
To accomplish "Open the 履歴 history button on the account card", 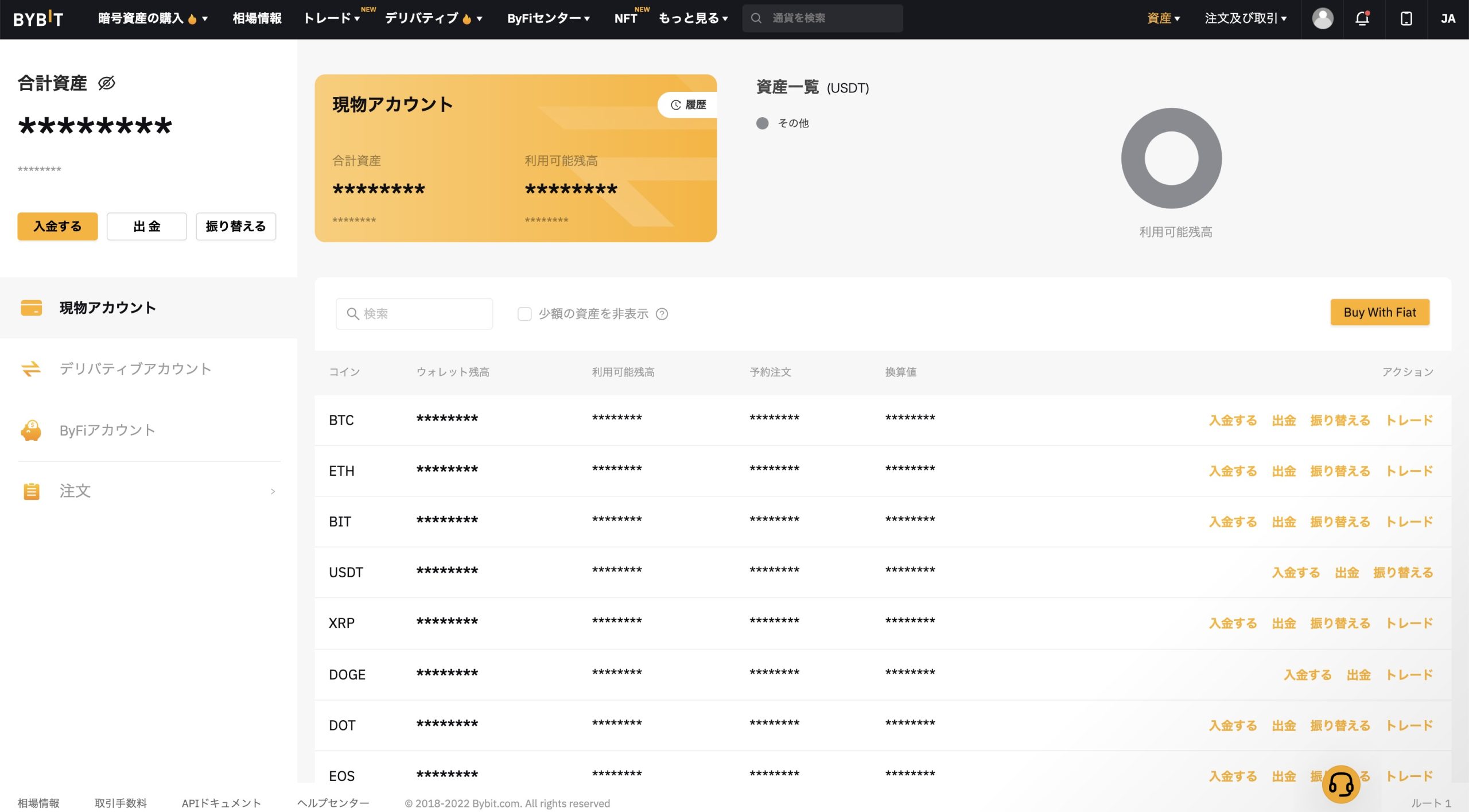I will 688,104.
